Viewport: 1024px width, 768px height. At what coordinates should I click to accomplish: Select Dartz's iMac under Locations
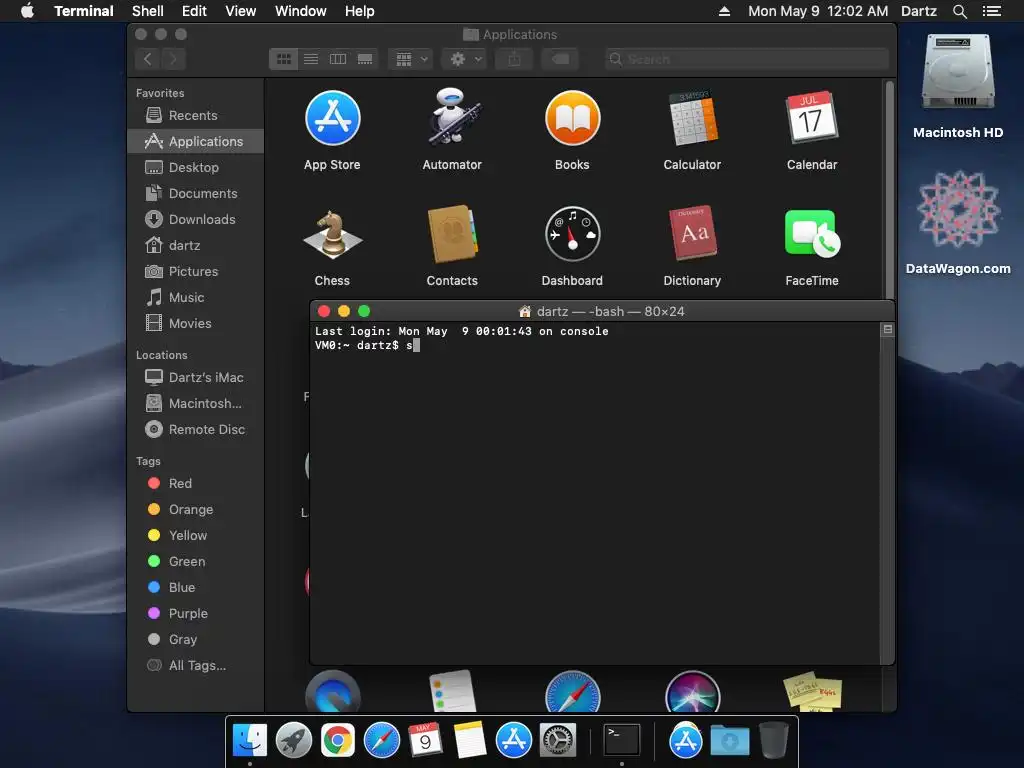(x=195, y=377)
